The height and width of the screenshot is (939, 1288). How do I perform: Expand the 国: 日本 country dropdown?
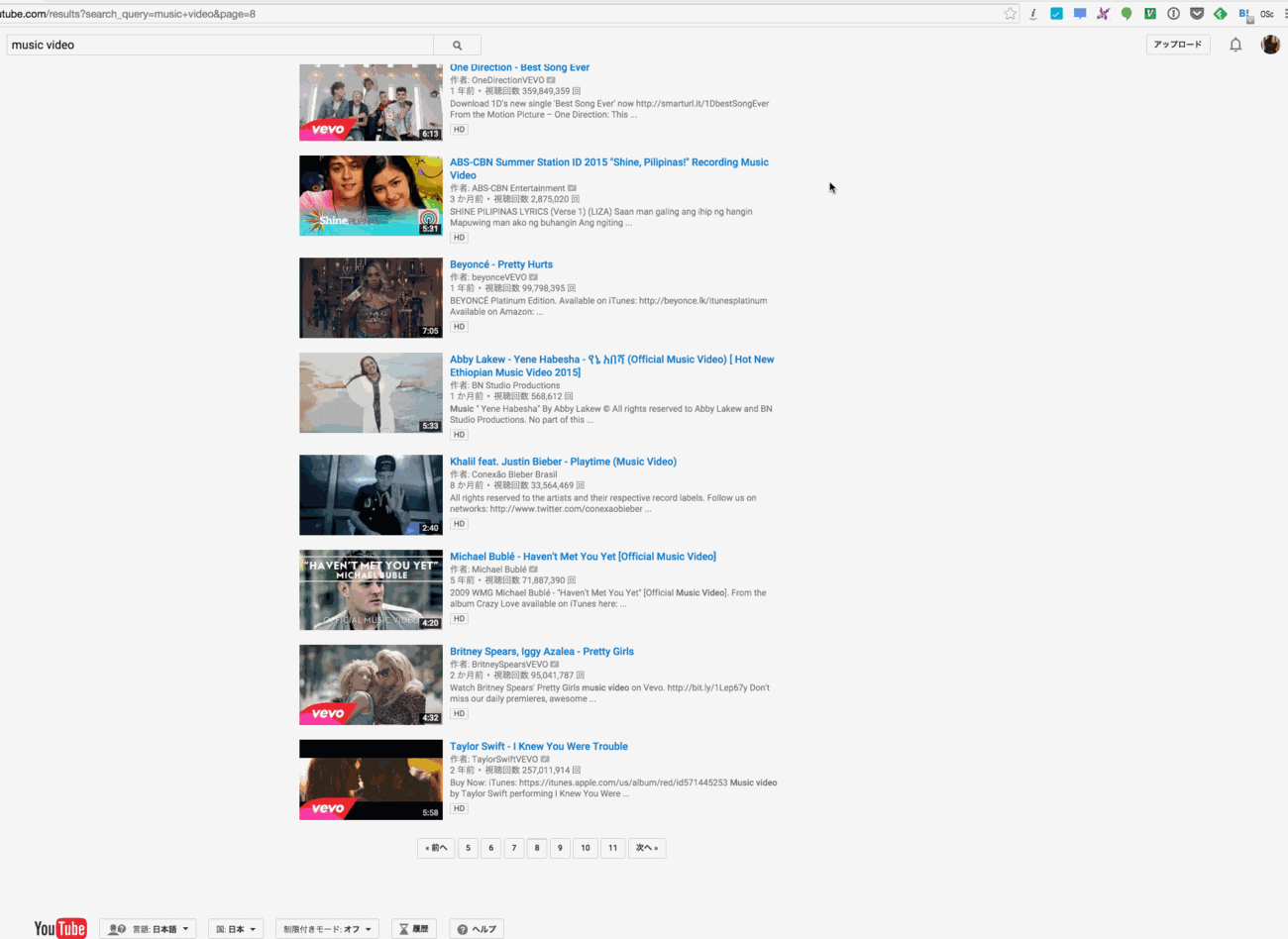coord(236,929)
